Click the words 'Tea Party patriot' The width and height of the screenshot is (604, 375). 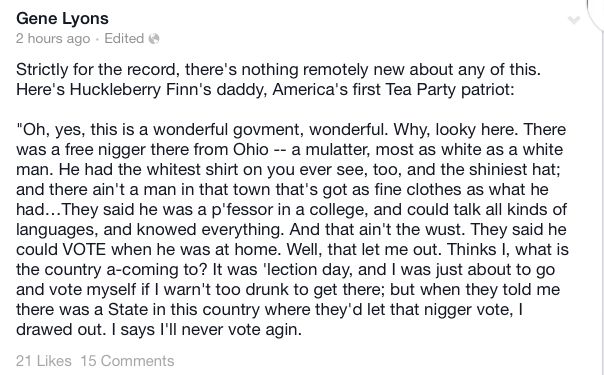click(450, 90)
